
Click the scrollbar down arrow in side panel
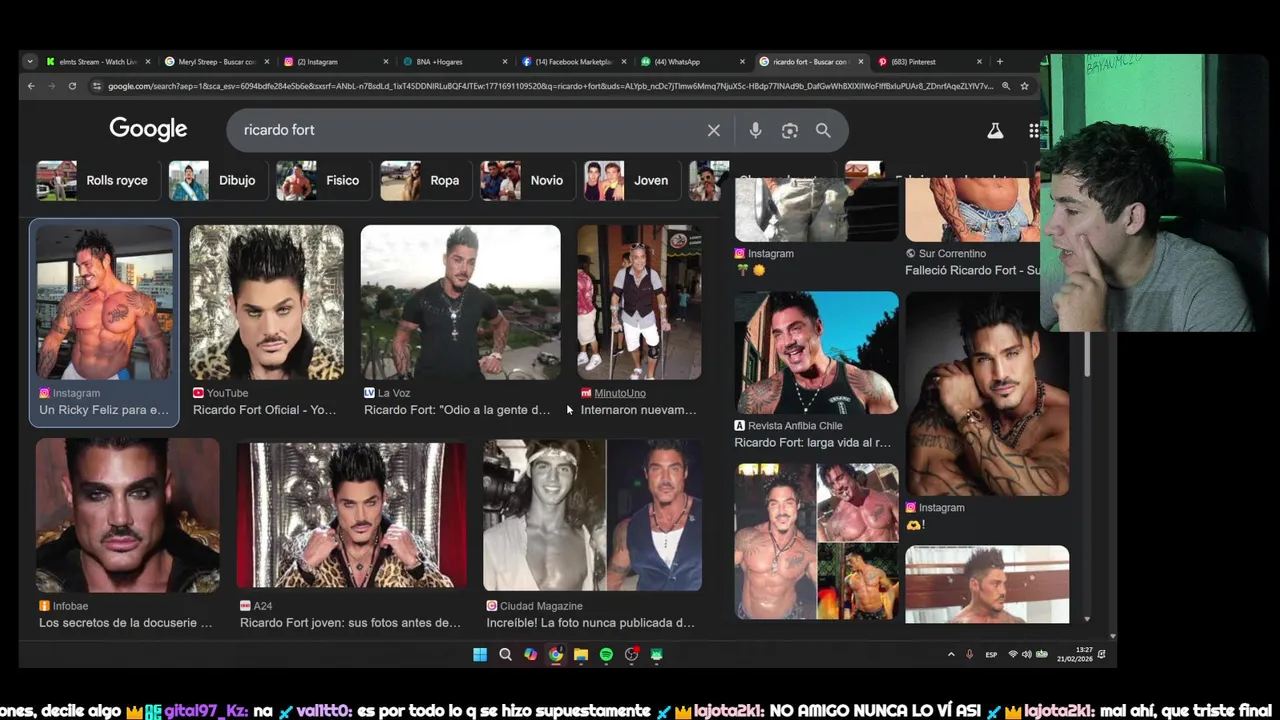(1087, 619)
